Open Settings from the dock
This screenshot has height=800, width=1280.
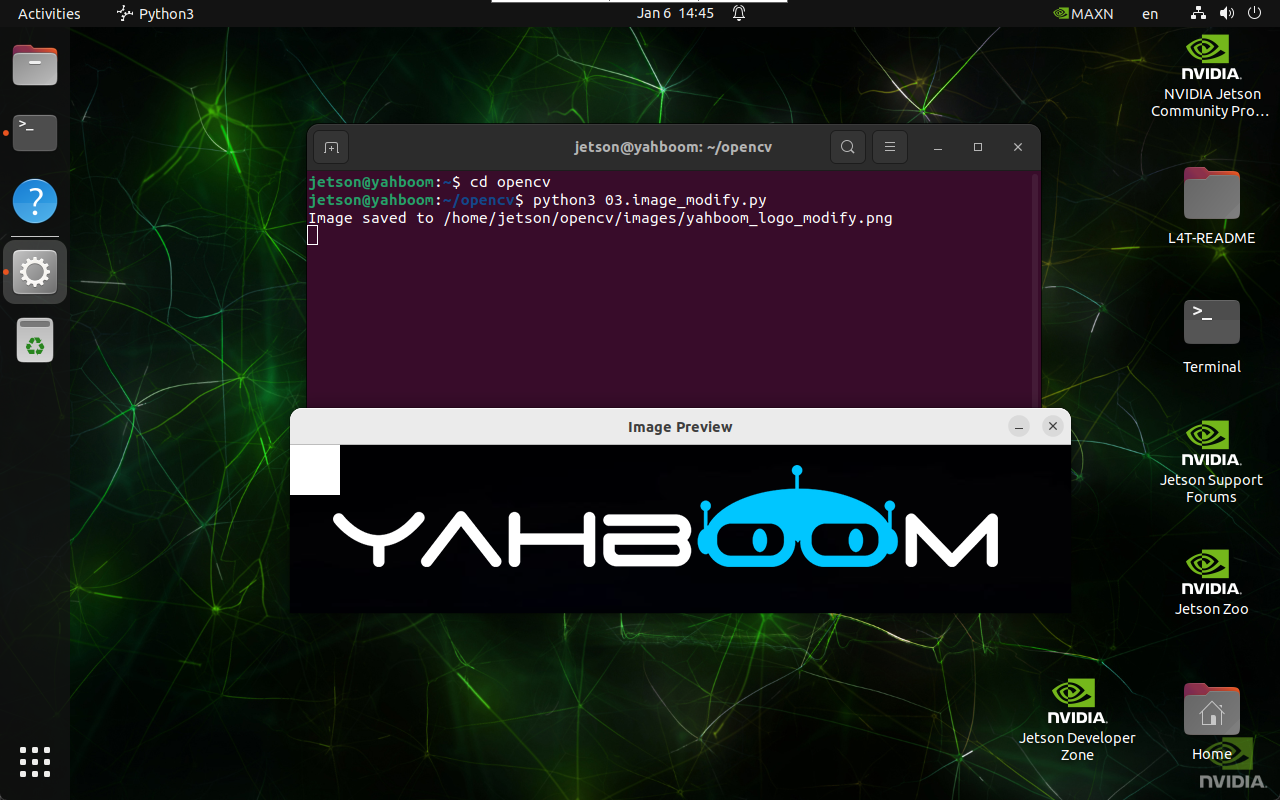pyautogui.click(x=35, y=271)
